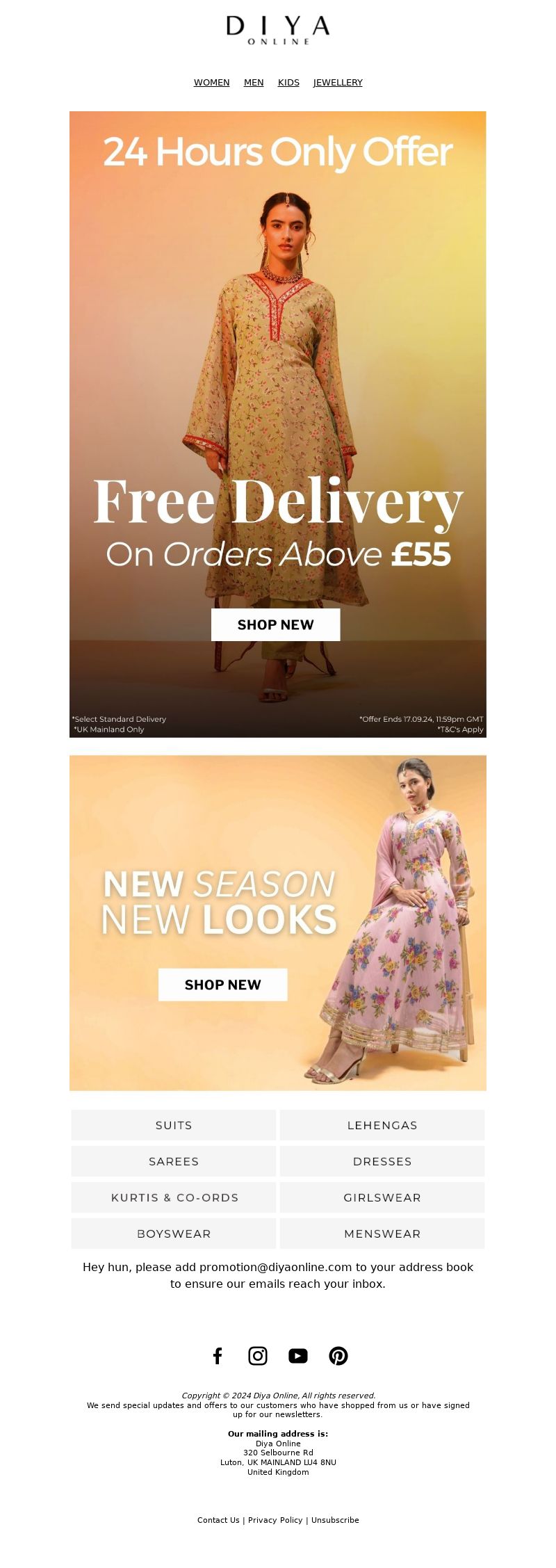Open the Contact Us footer link
556x1568 pixels.
tap(218, 1520)
